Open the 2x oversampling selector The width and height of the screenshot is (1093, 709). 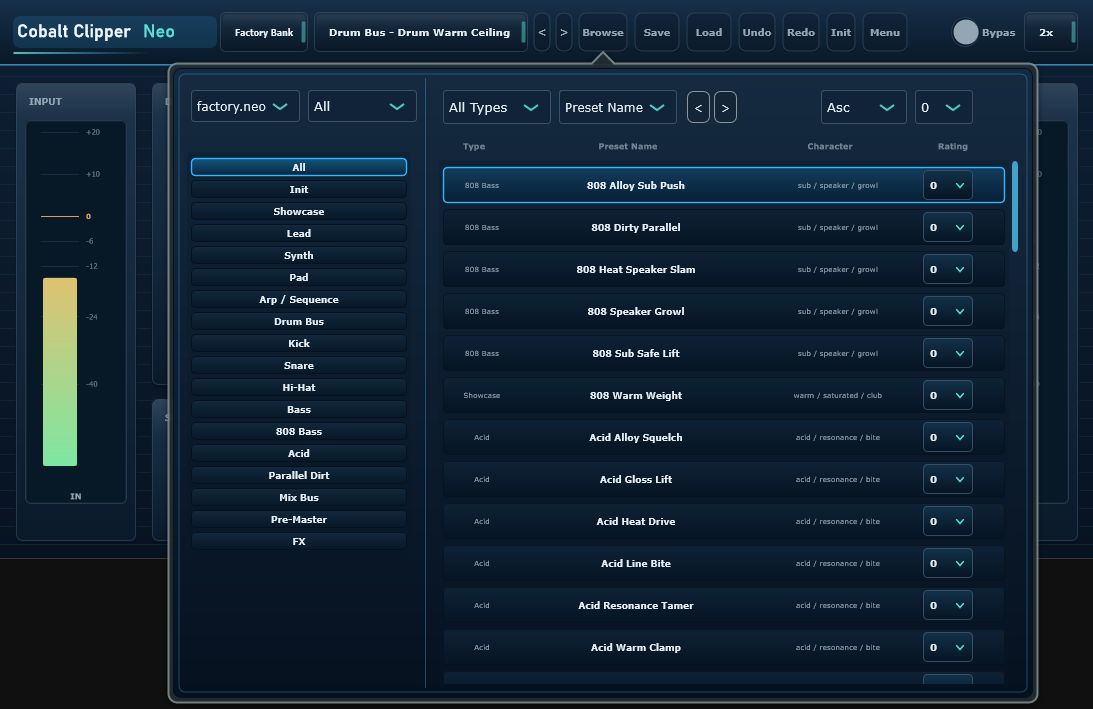tap(1050, 32)
